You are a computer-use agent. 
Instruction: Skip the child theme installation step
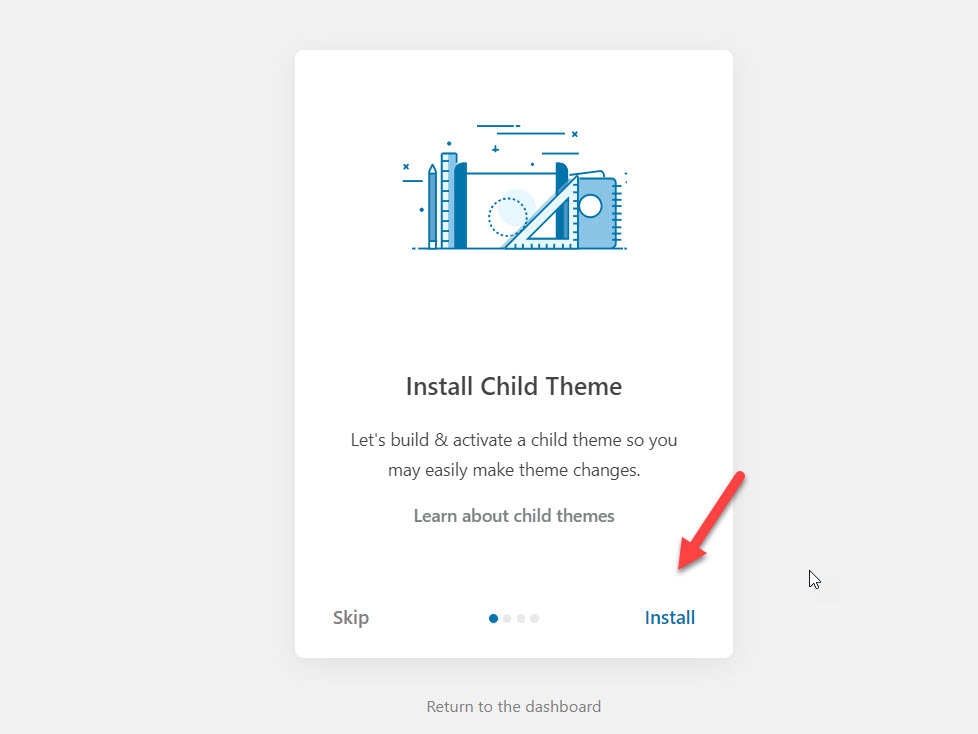pos(351,617)
